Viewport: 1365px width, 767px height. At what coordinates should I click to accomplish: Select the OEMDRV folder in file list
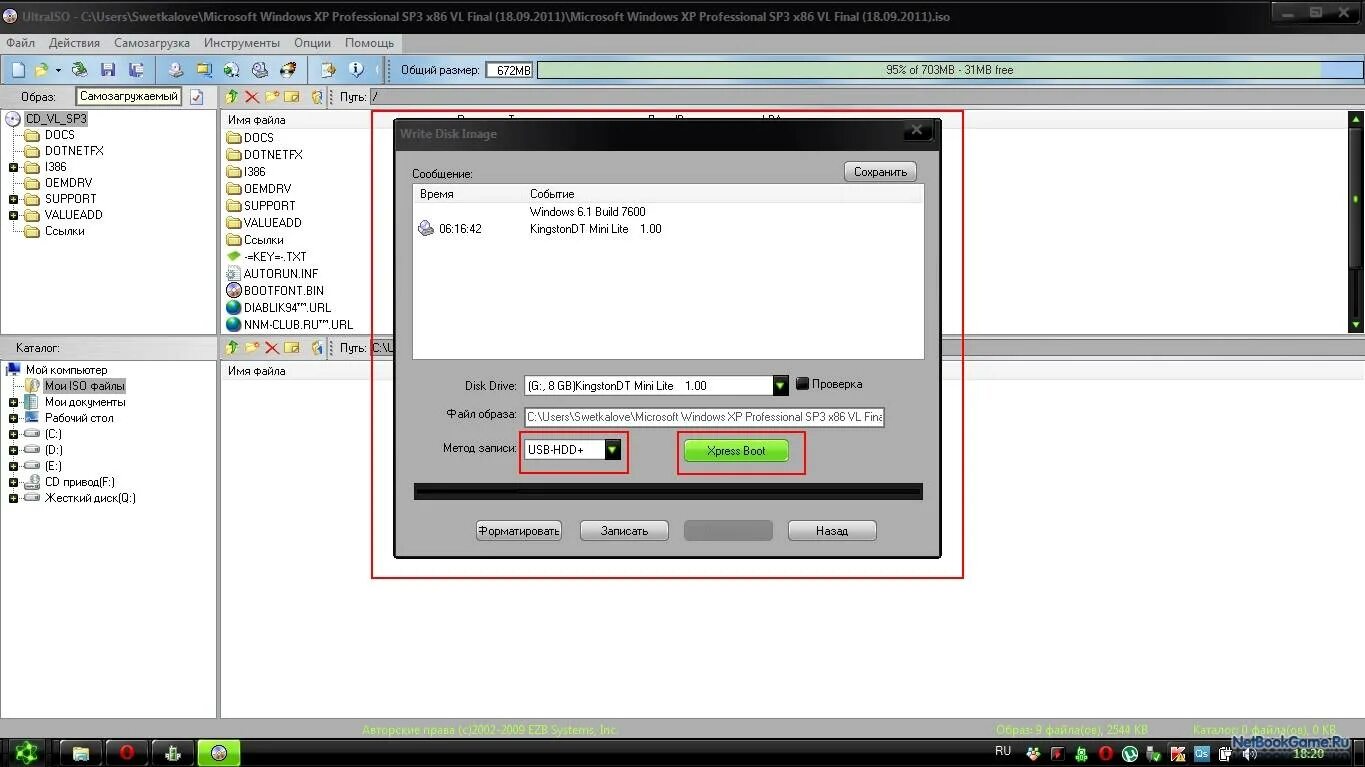click(x=268, y=188)
